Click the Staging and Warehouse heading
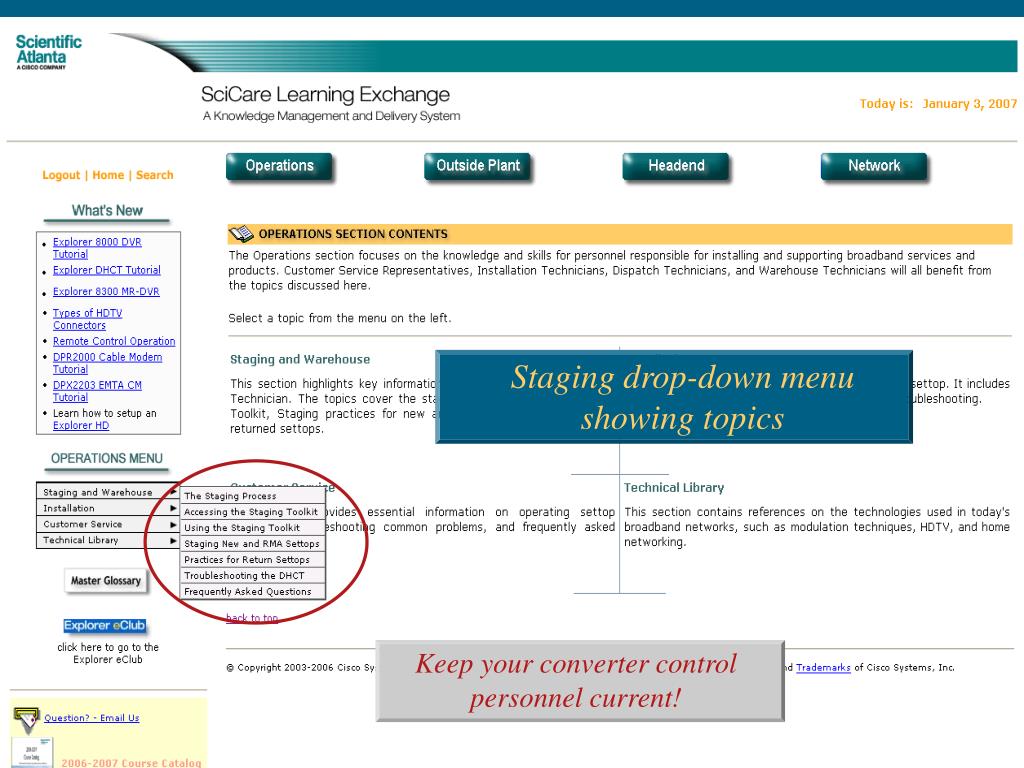The height and width of the screenshot is (768, 1024). (x=300, y=359)
